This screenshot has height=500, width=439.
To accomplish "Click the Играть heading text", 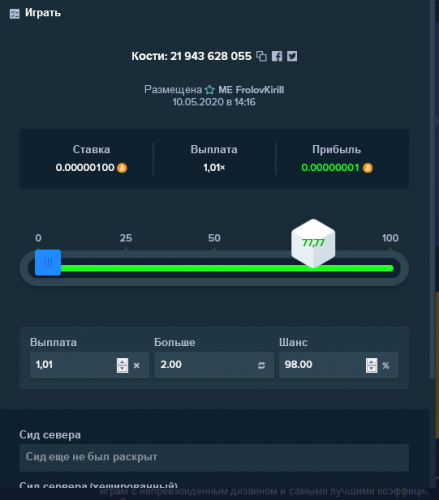I will point(43,13).
